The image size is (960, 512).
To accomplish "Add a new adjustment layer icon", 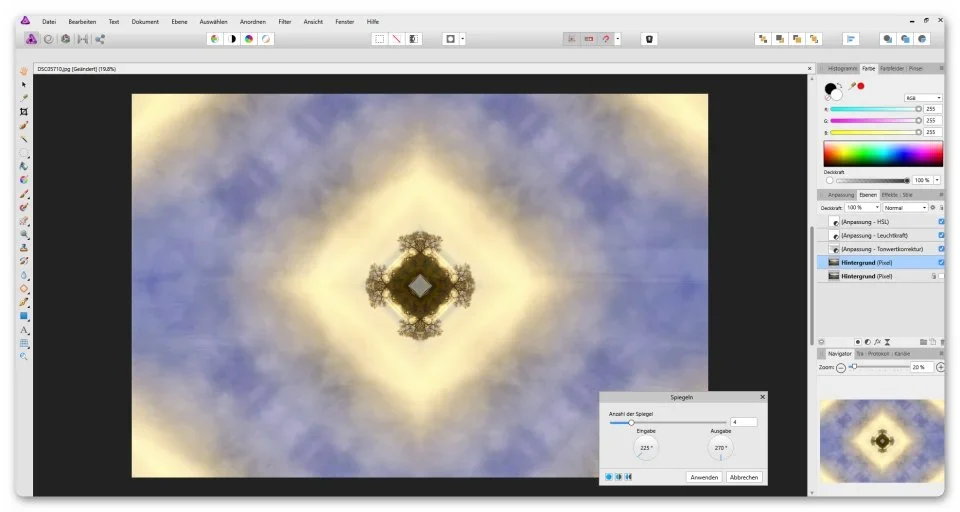I will pyautogui.click(x=868, y=342).
